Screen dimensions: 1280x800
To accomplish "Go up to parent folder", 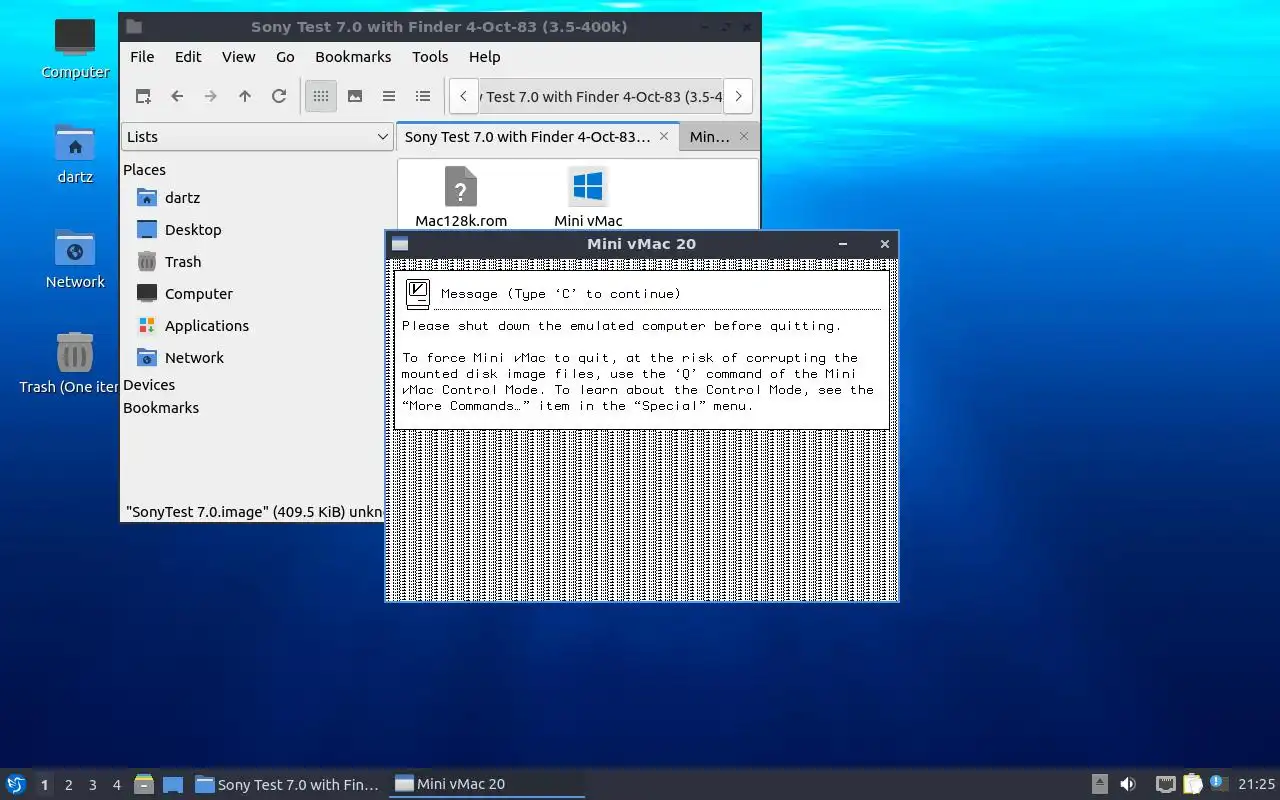I will (245, 97).
